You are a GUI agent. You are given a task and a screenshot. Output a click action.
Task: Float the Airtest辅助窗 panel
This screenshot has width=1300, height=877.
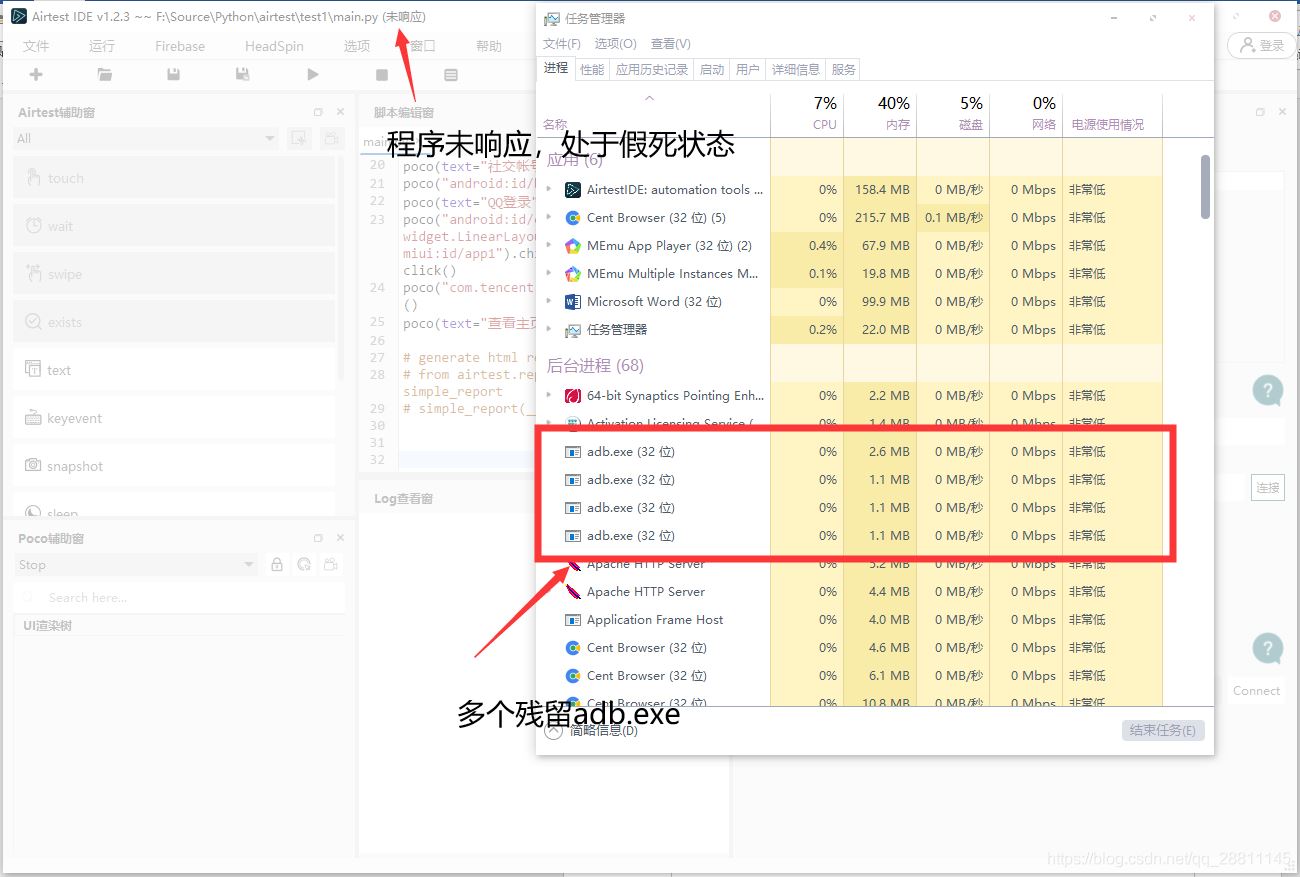[x=319, y=112]
